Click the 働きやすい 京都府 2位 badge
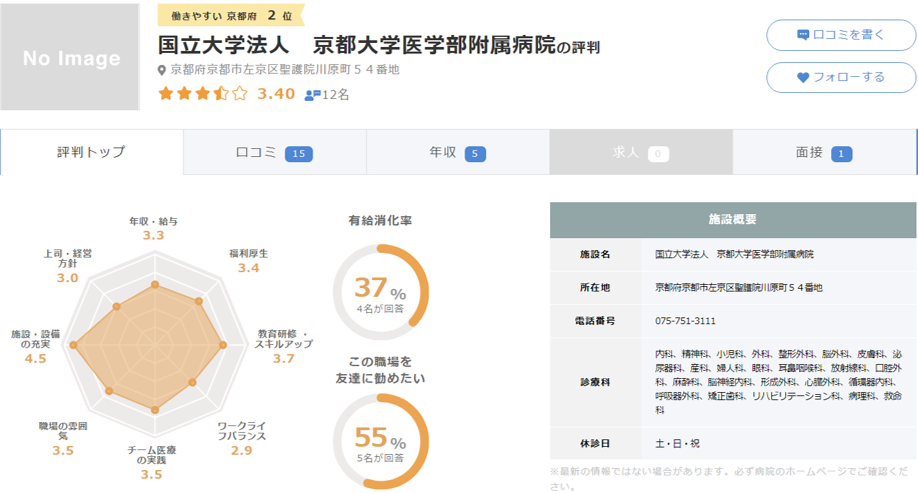 point(230,17)
